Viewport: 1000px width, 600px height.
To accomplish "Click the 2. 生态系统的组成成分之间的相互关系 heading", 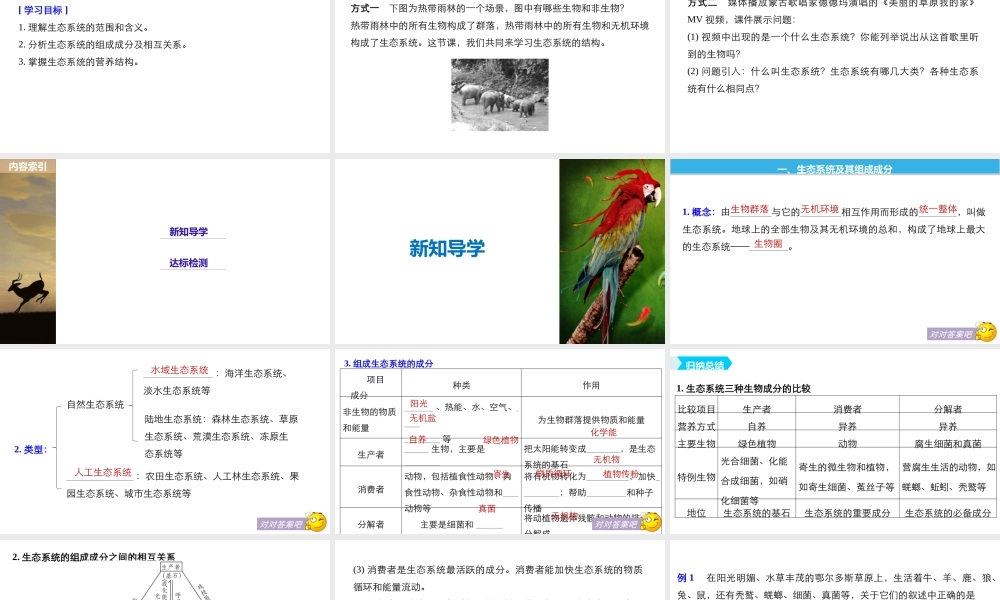I will [93, 557].
